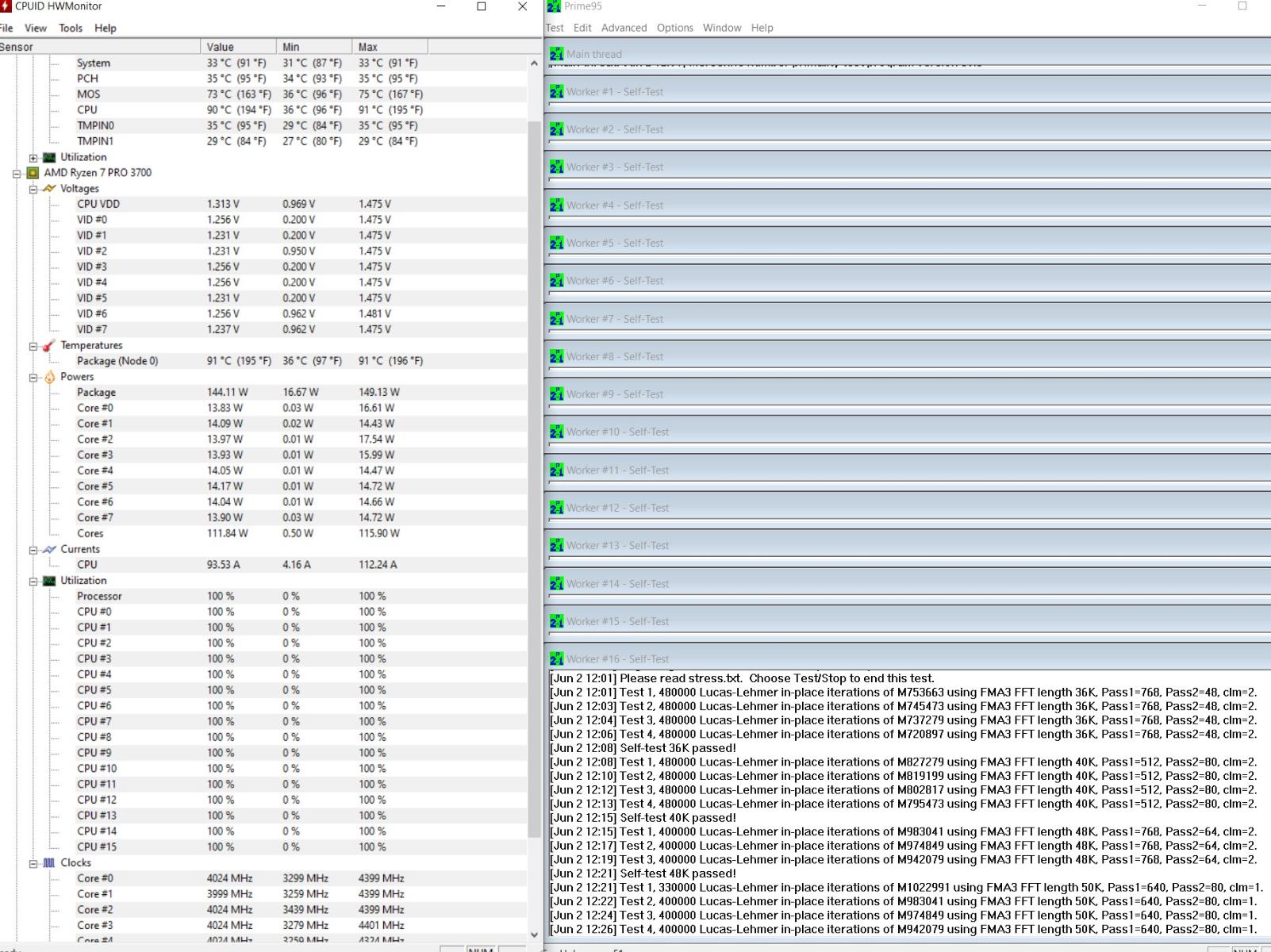Click the AMD Ryzen 7 PRO 3700 processor icon
Screen dimensions: 1271x952
point(33,173)
